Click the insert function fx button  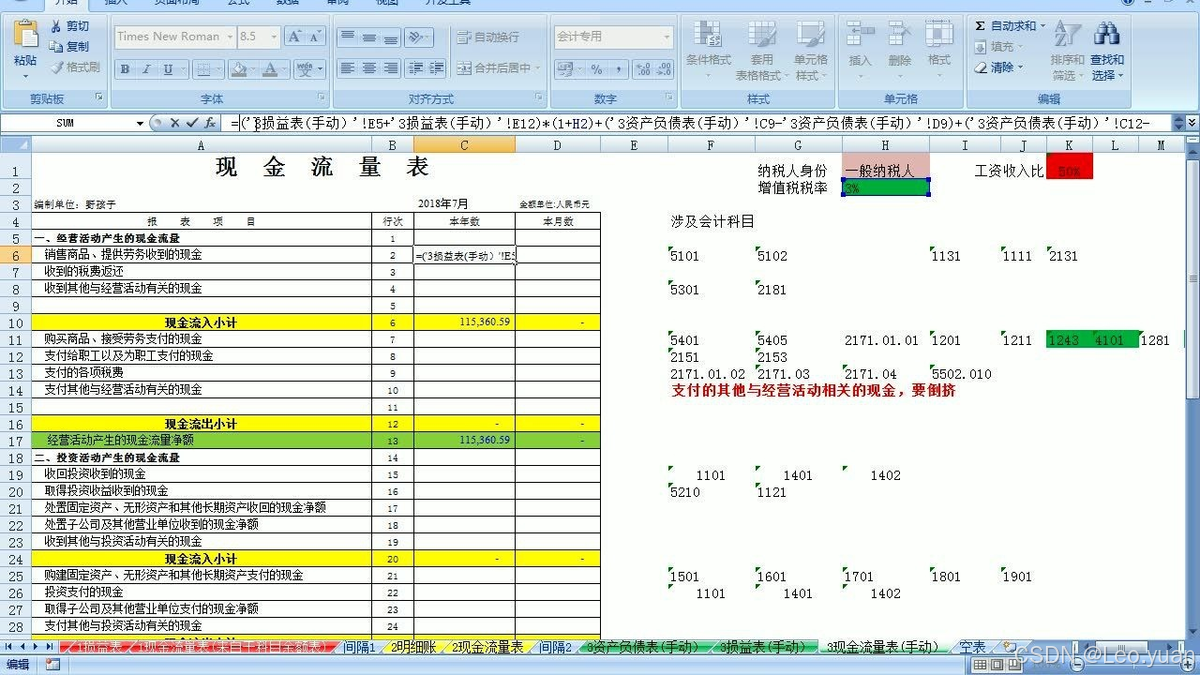[x=210, y=123]
